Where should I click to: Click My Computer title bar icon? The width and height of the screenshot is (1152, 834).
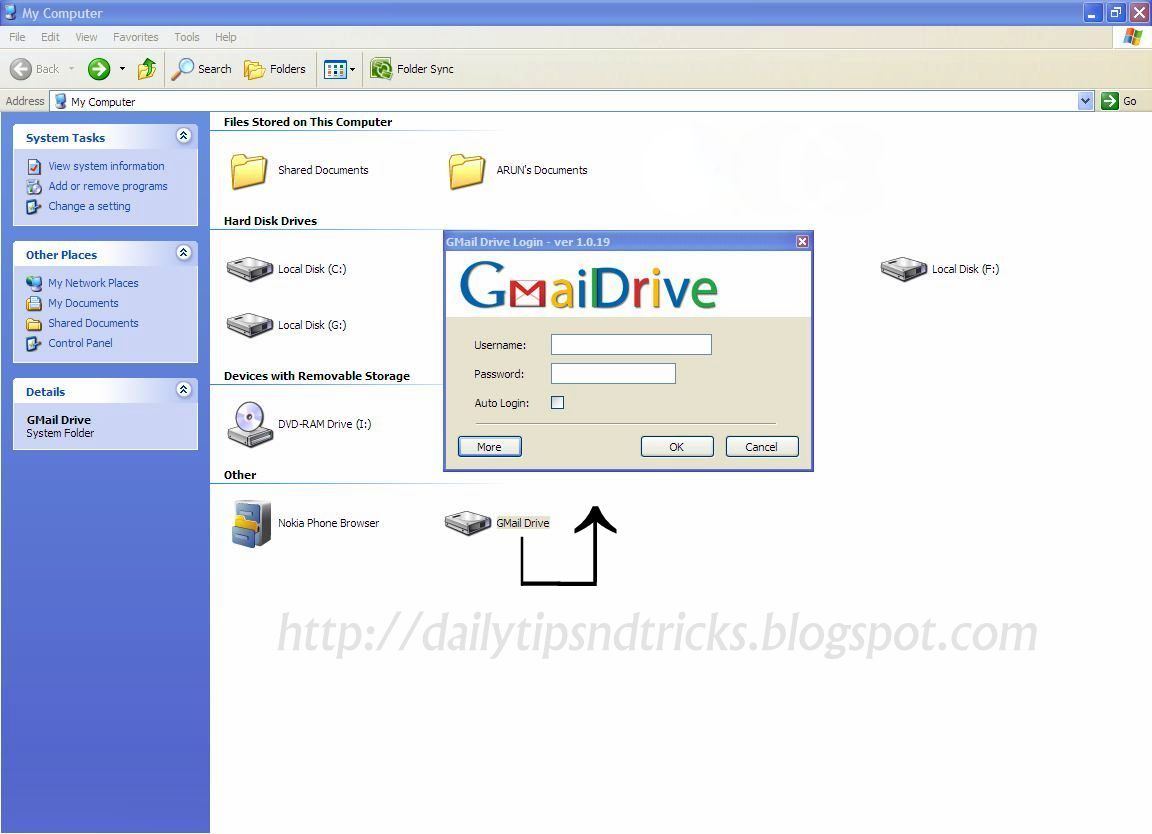10,12
